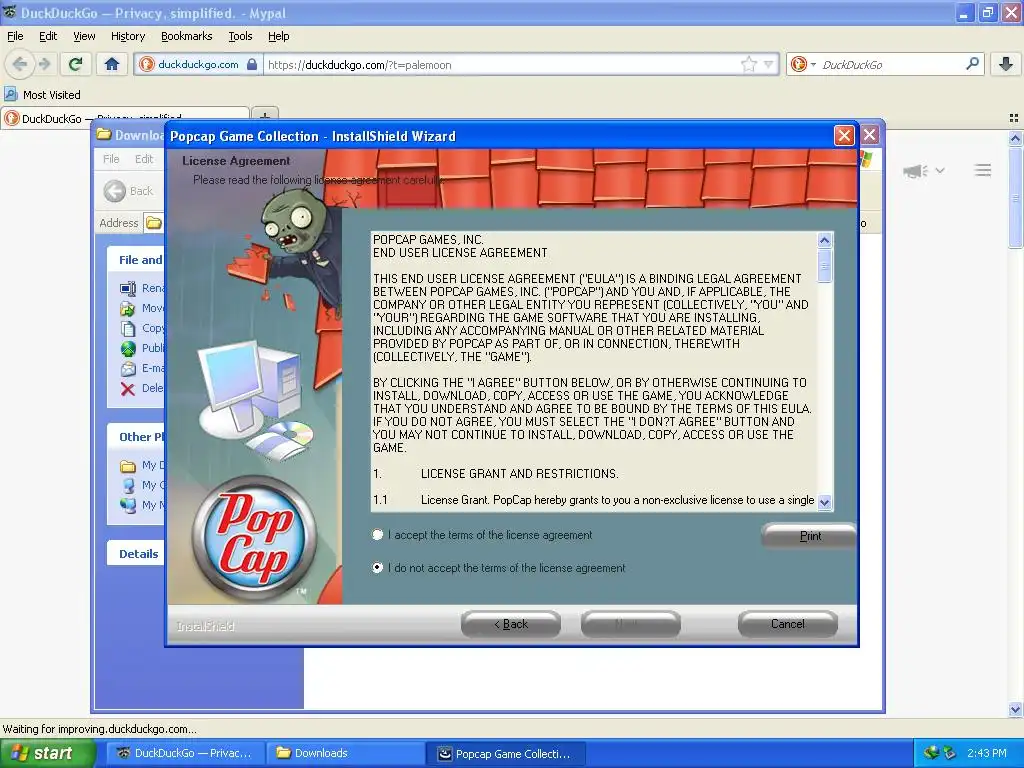Open the Edit menu in Mypal
This screenshot has width=1024, height=768.
(48, 36)
